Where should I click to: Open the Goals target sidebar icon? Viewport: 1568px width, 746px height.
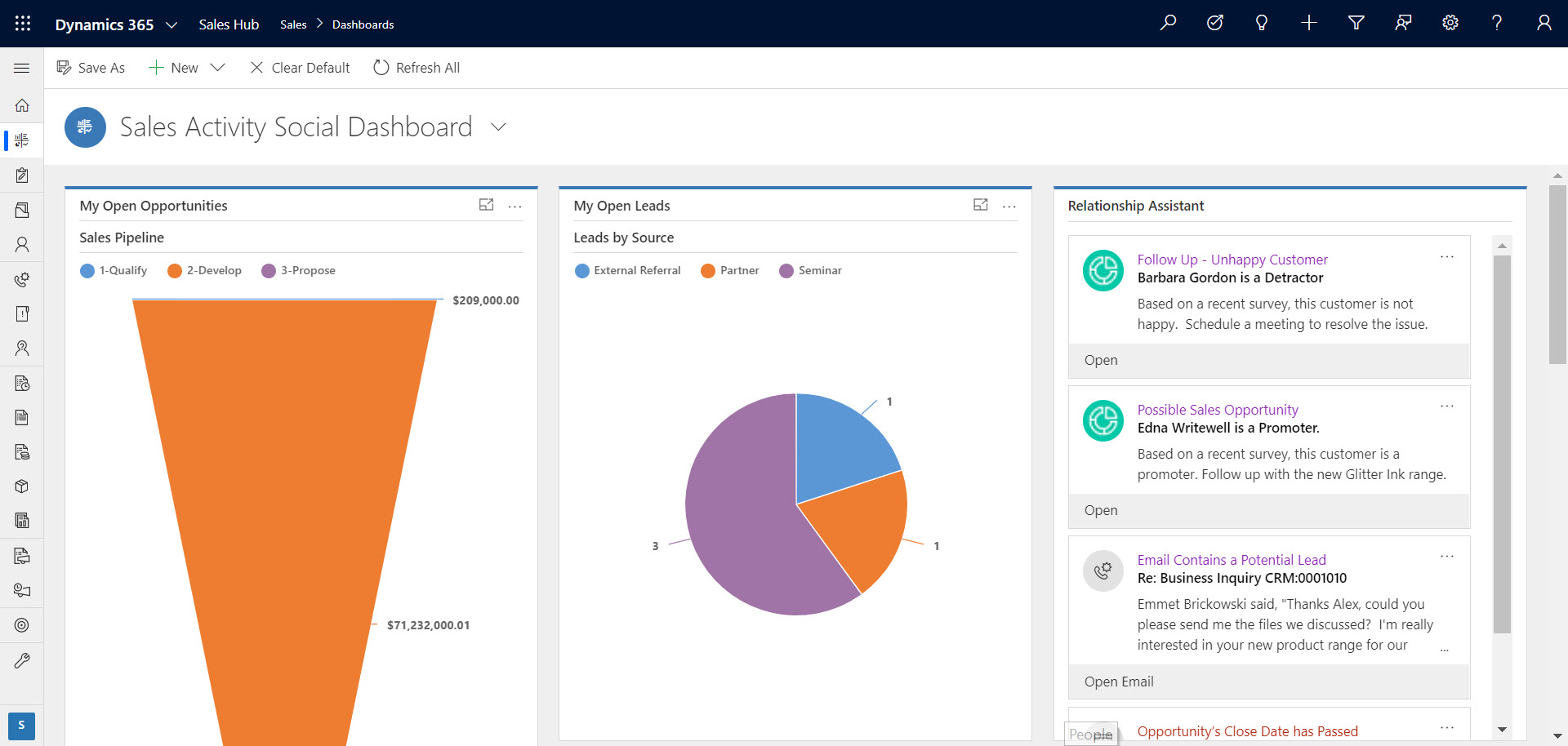pos(22,625)
